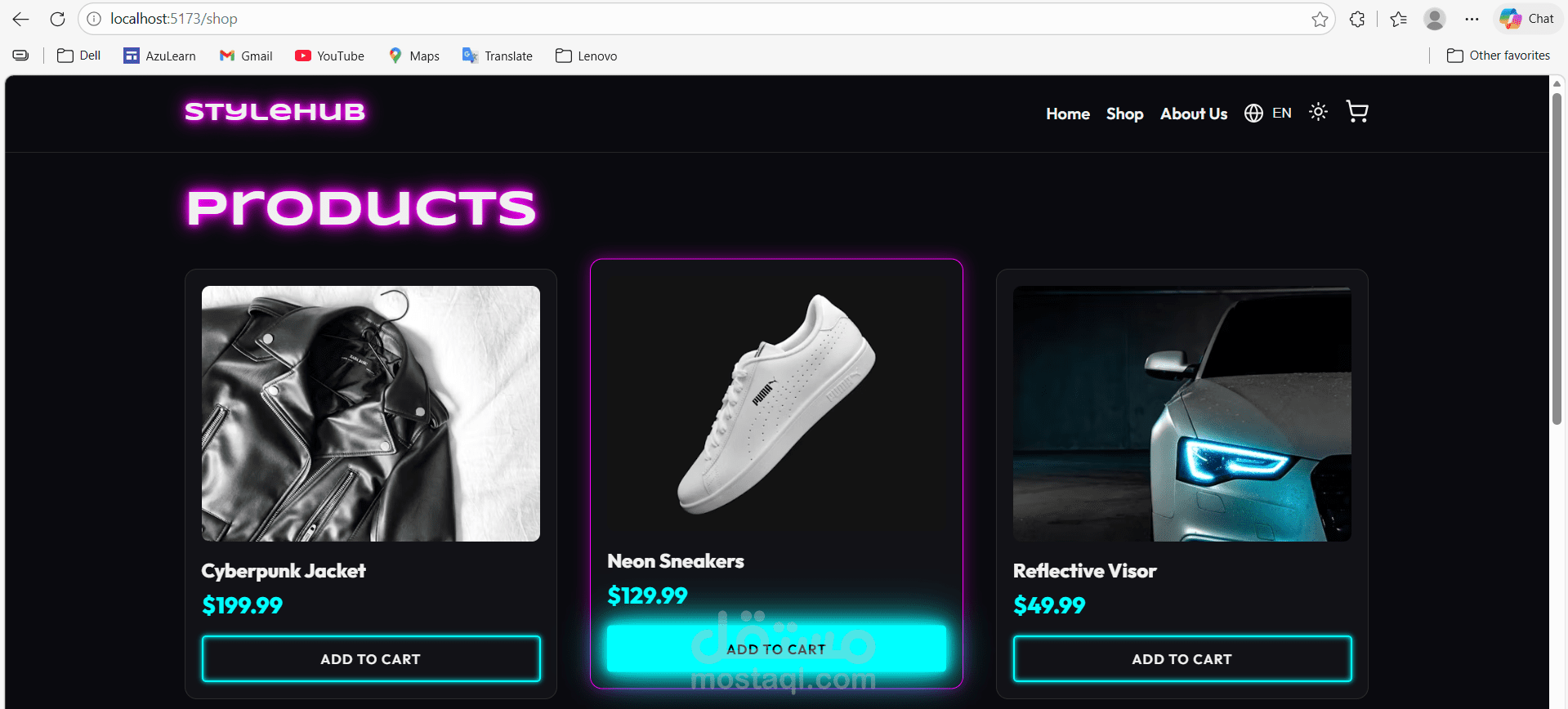Open the browser favorites list icon
Image resolution: width=1568 pixels, height=709 pixels.
point(1398,19)
